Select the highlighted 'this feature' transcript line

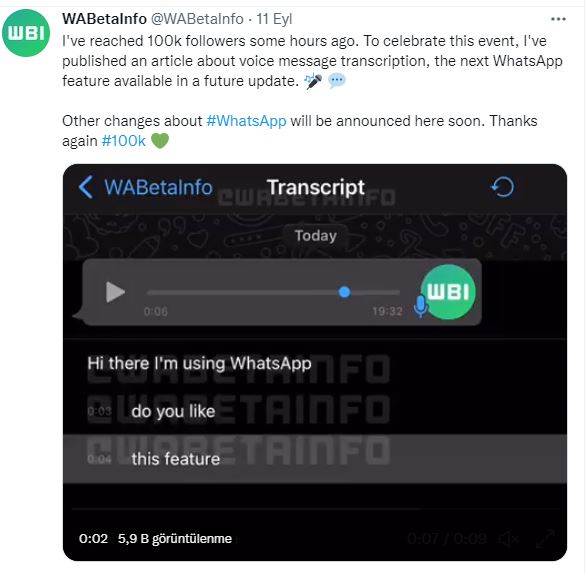coord(314,459)
